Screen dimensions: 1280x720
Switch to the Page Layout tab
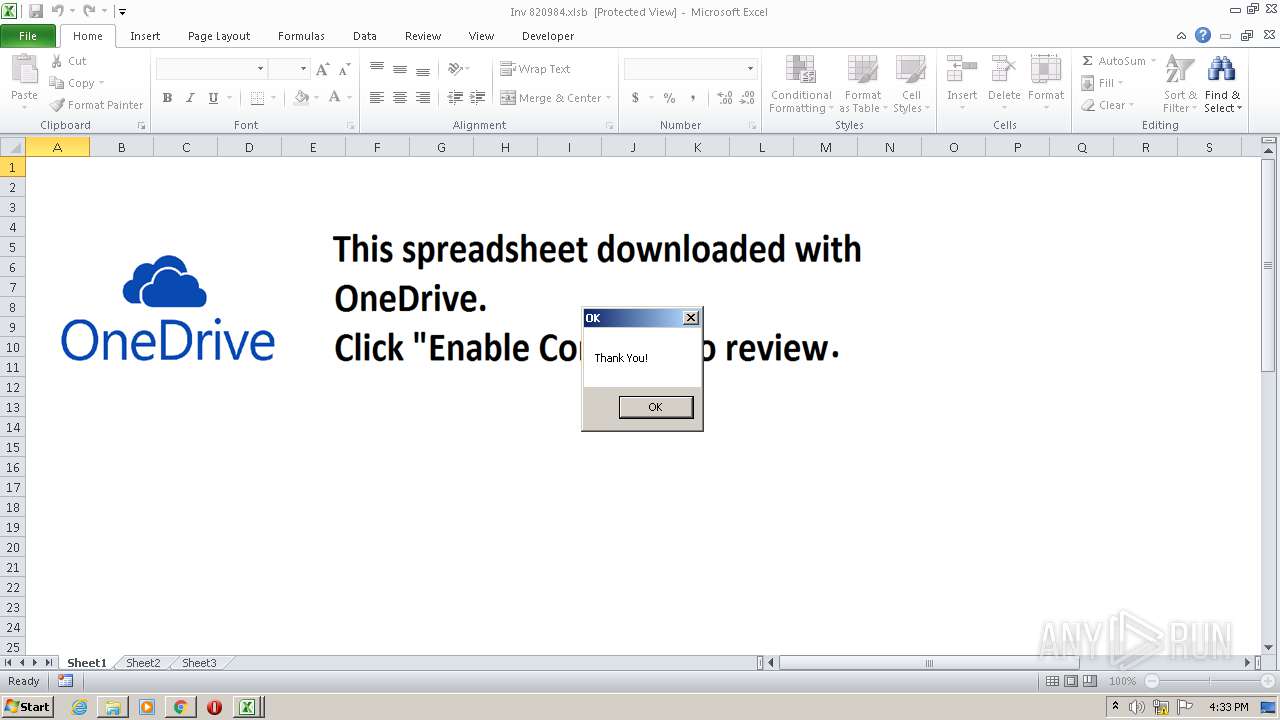[x=219, y=36]
